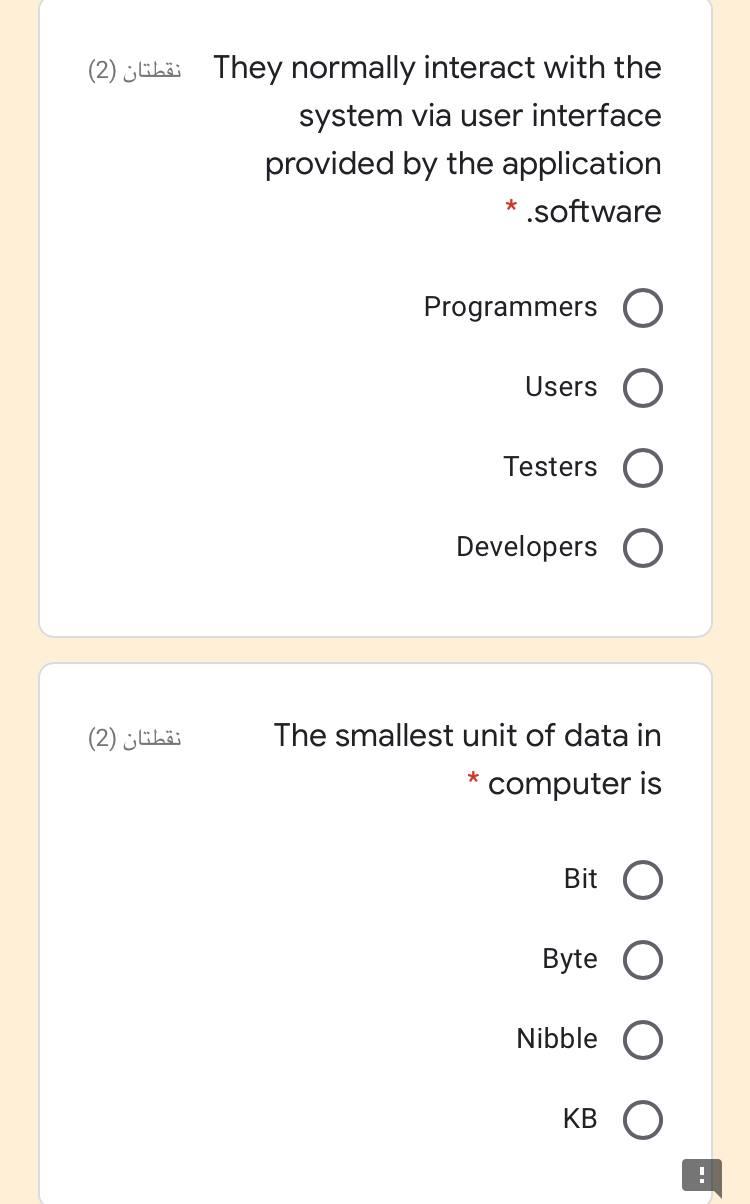Click the "Users" answer label
The image size is (750, 1204).
[560, 387]
